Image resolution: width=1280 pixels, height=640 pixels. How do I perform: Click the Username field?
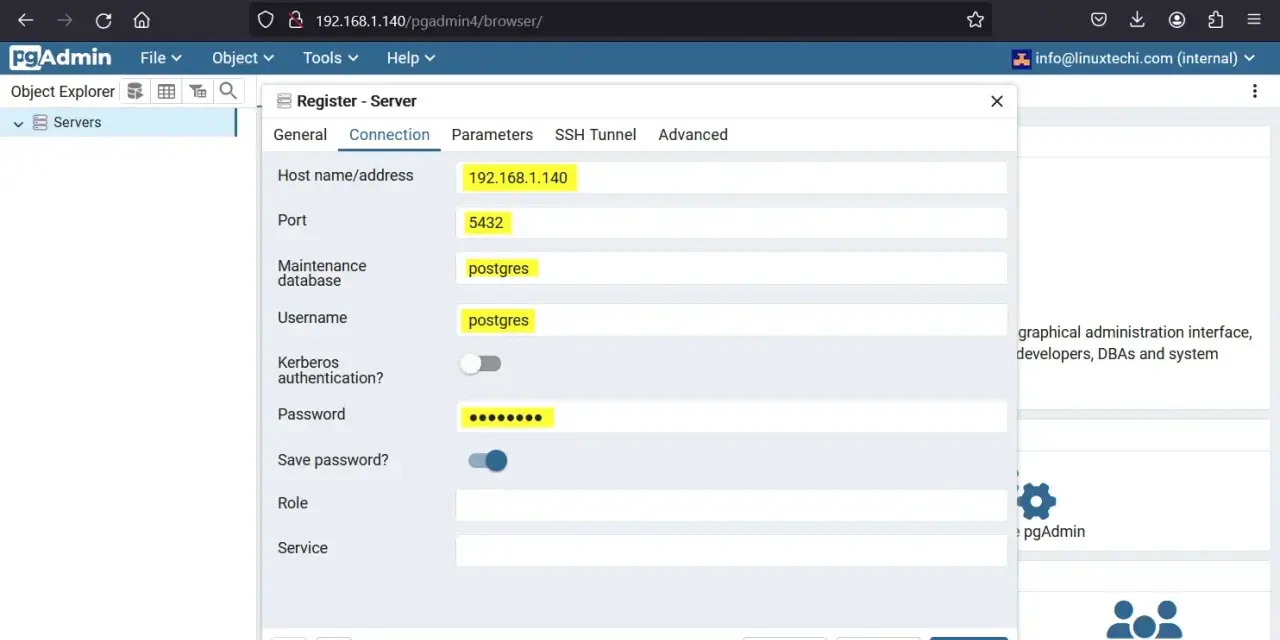[x=731, y=320]
